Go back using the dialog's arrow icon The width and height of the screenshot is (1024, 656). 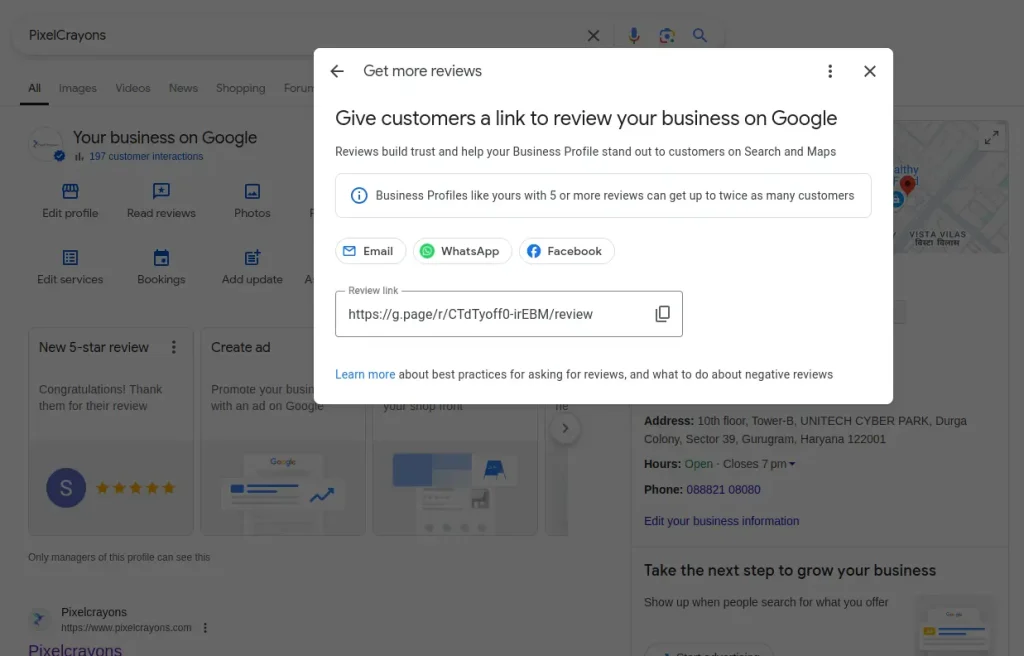coord(337,71)
